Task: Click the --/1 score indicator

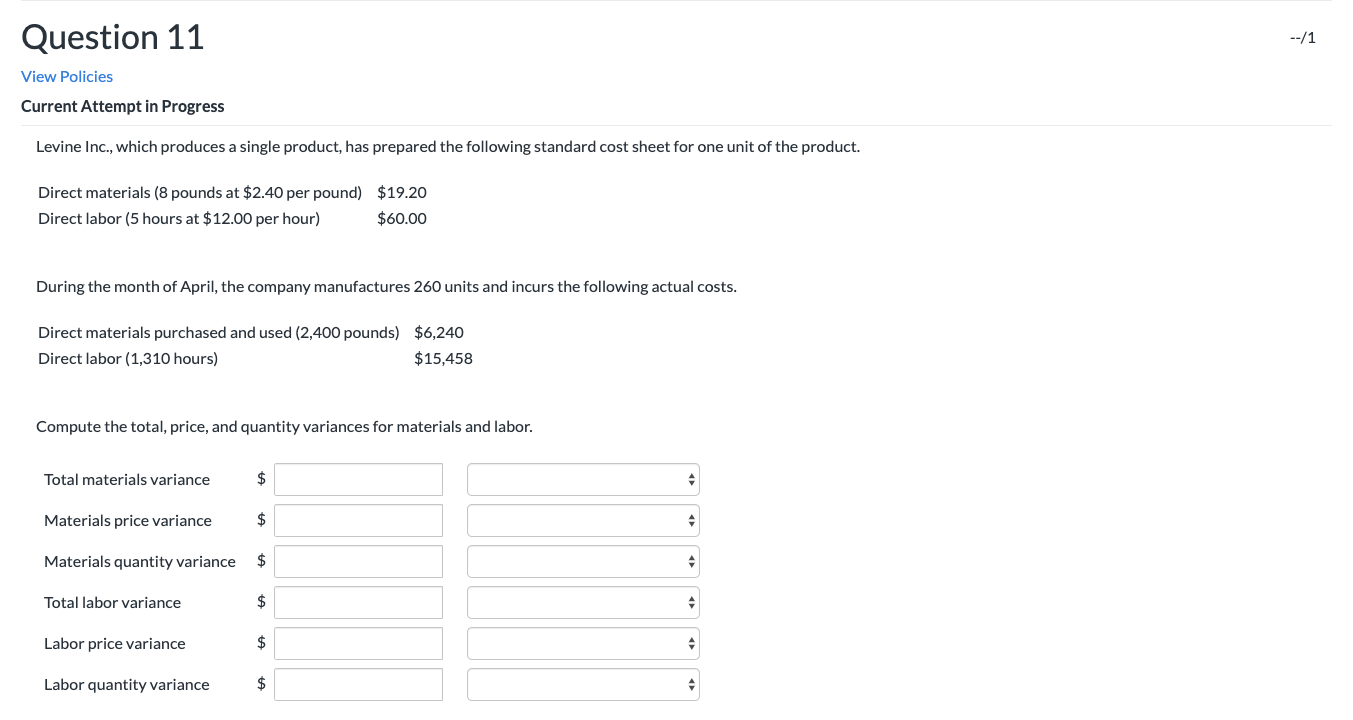Action: coord(1301,37)
